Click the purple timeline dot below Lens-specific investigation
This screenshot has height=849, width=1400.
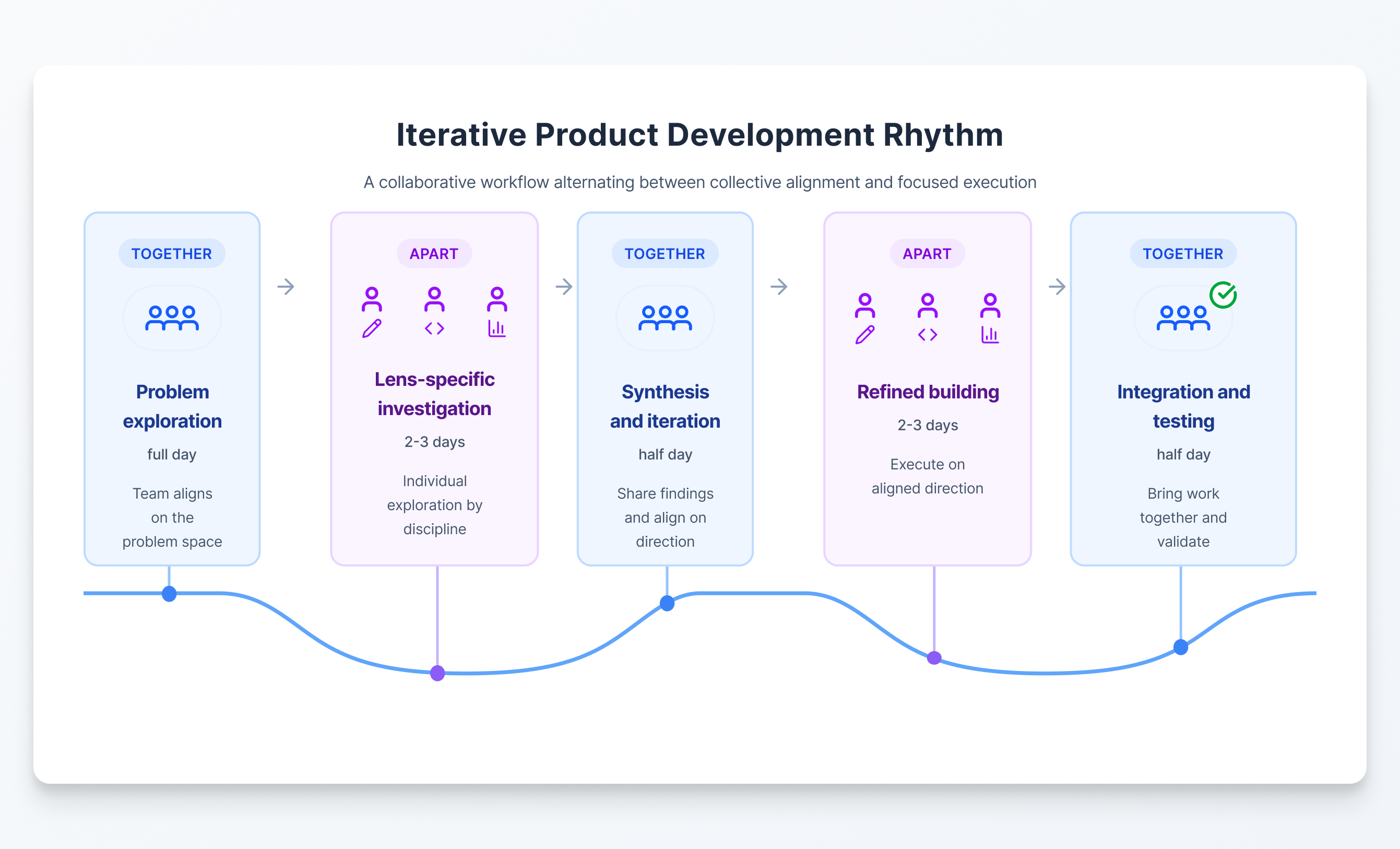437,674
